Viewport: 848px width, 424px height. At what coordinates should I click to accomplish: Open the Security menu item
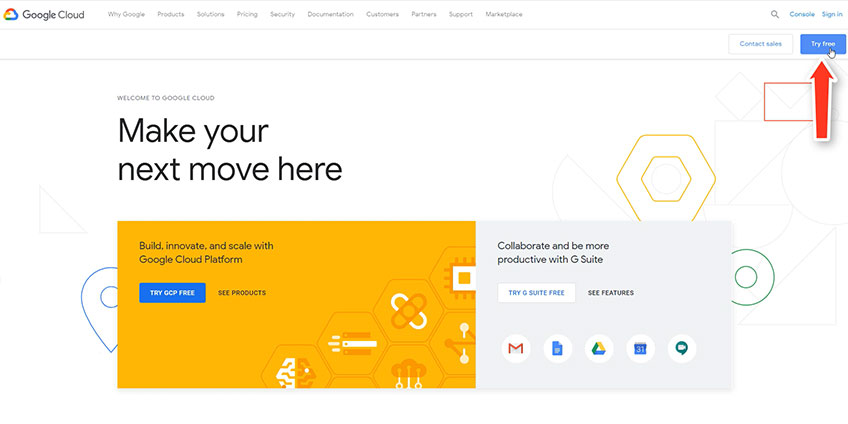(282, 15)
